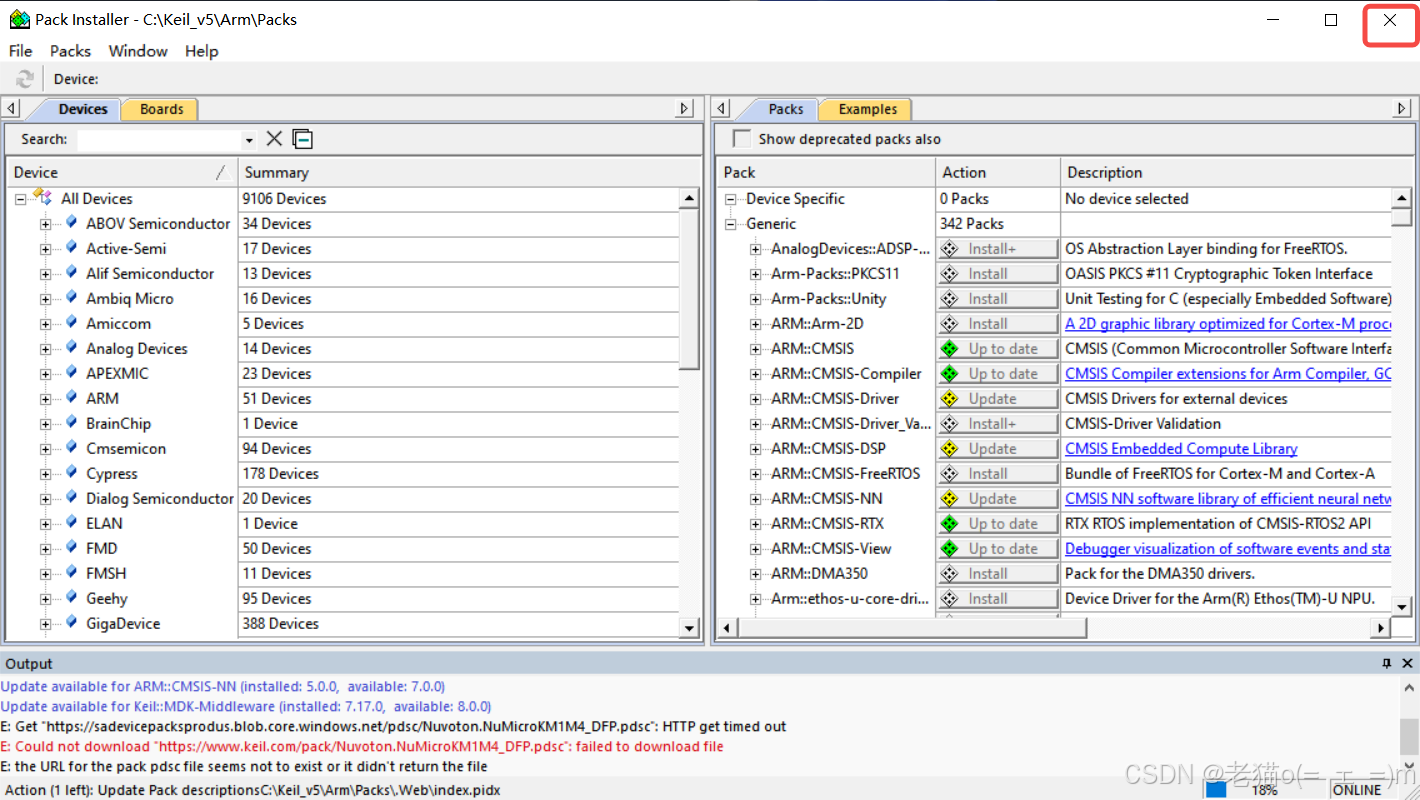Open the CMSIS Embedded Compute Library link
Image resolution: width=1420 pixels, height=800 pixels.
pyautogui.click(x=1181, y=448)
